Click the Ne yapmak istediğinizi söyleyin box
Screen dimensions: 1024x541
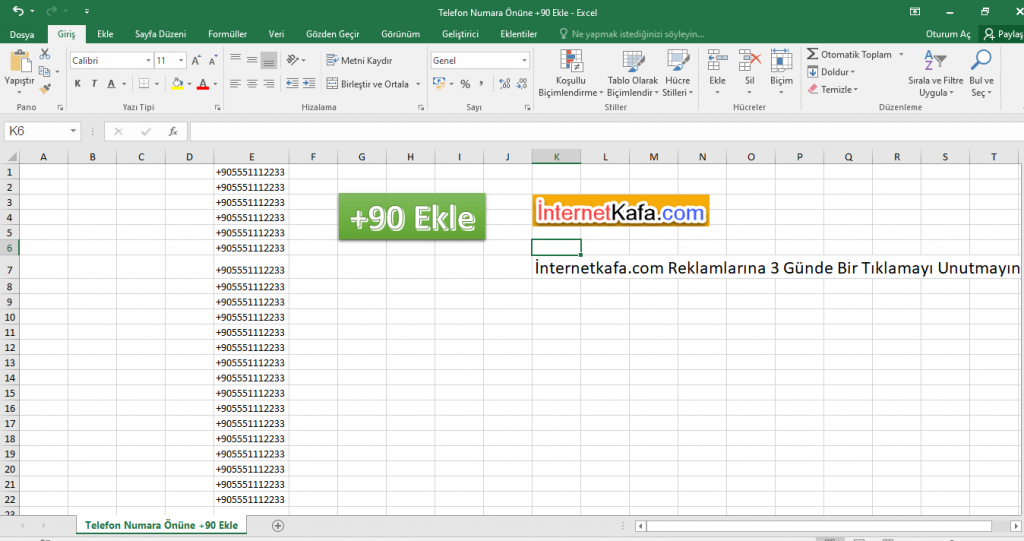pos(632,34)
